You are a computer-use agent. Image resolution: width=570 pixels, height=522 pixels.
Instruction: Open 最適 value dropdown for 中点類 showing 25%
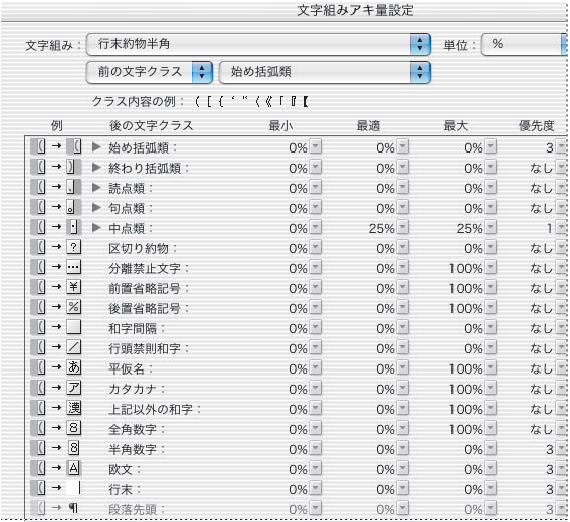coord(403,228)
